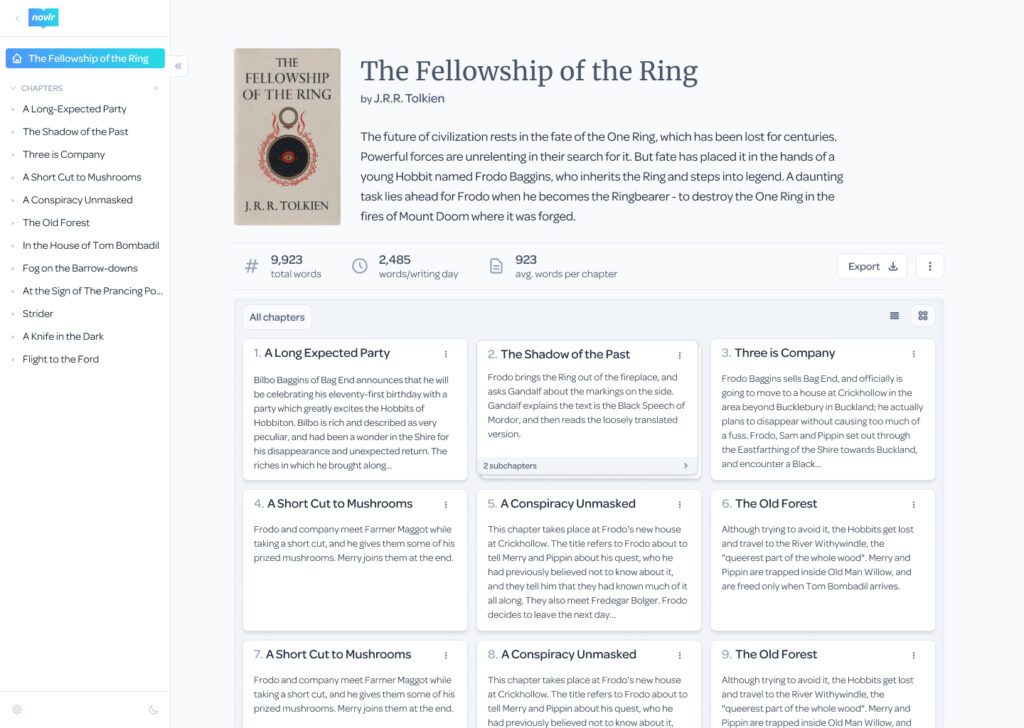
Task: Switch to grid view layout
Action: [923, 316]
